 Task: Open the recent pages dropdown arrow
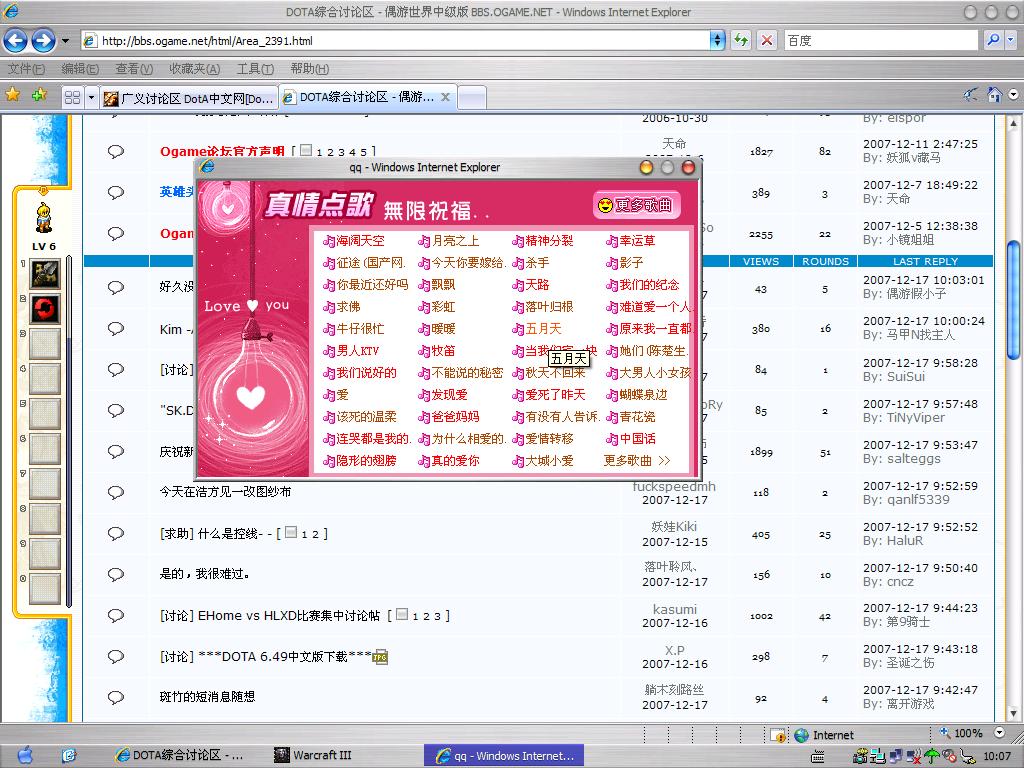click(65, 40)
